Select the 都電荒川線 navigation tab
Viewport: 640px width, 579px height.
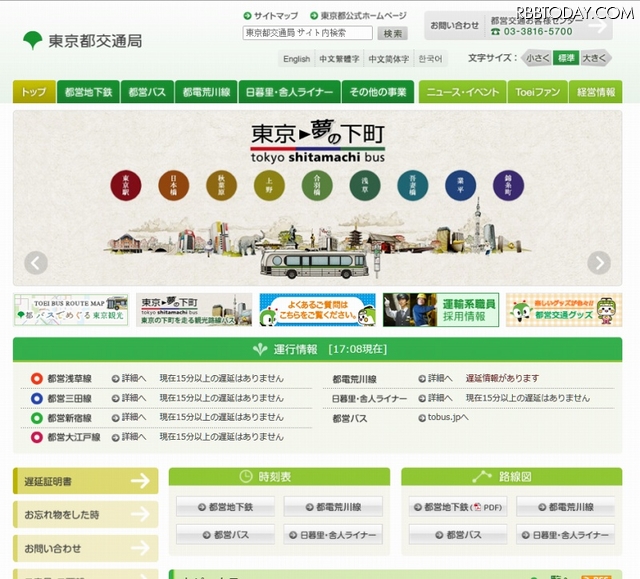point(207,92)
